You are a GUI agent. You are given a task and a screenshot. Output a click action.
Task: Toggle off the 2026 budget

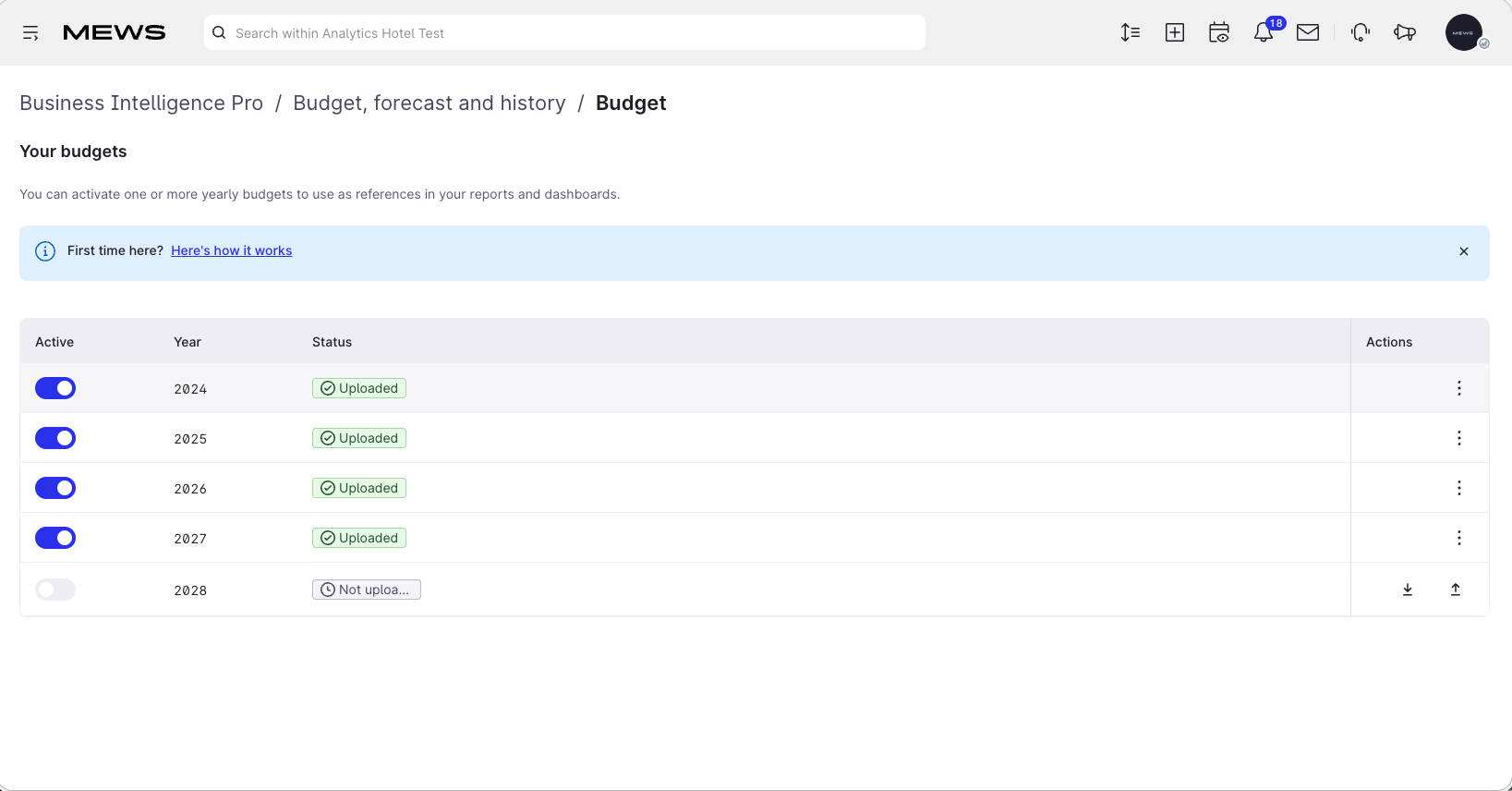(x=55, y=488)
